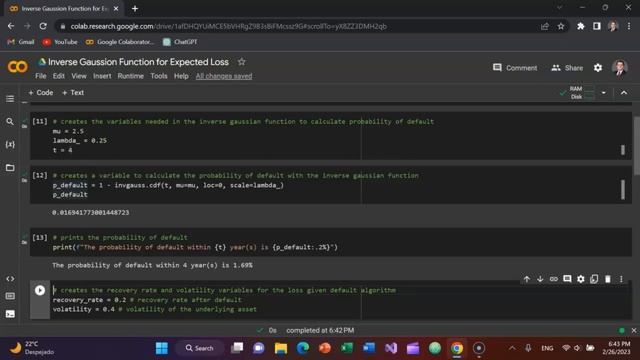Open the Edit menu
640x360 pixels.
pyautogui.click(x=58, y=76)
